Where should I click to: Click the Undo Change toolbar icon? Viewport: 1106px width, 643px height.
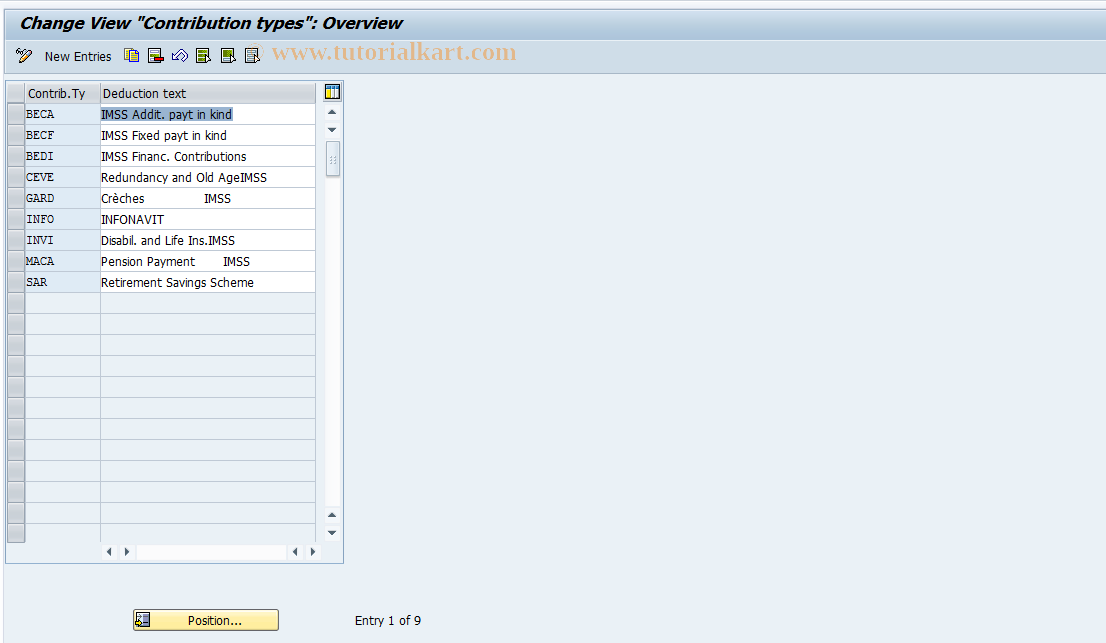pos(180,56)
